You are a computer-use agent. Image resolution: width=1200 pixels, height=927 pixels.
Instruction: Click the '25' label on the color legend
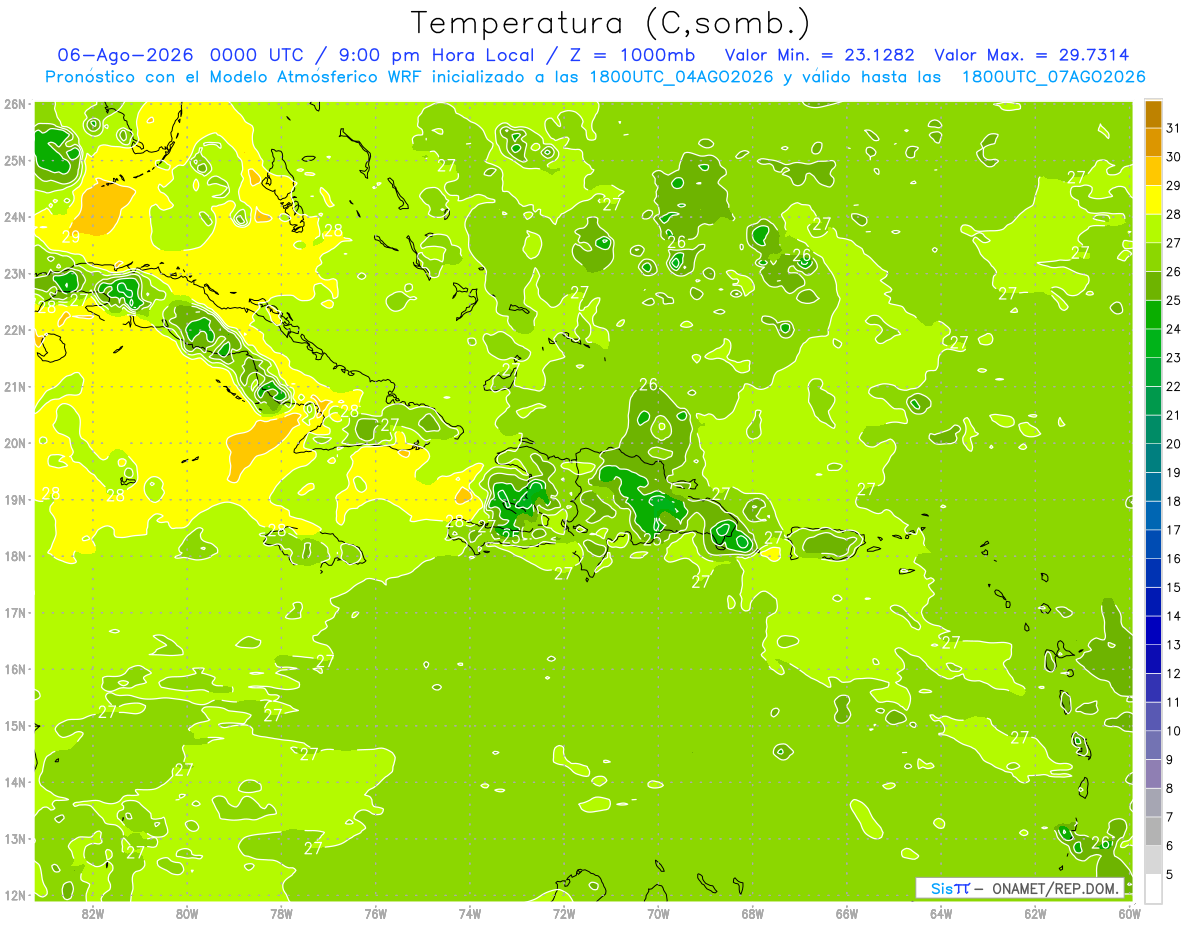[x=1173, y=300]
